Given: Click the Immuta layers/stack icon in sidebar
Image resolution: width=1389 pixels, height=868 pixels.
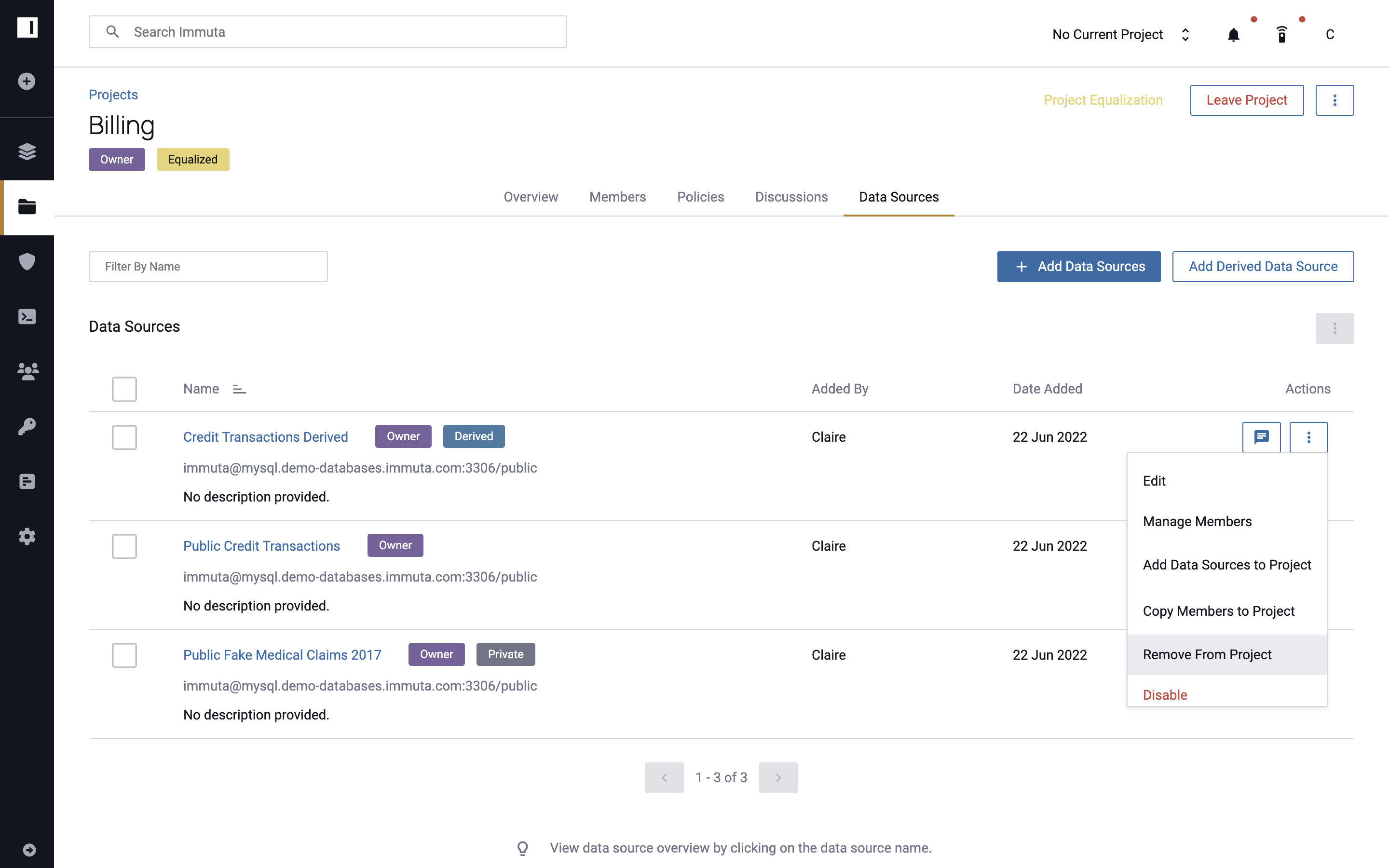Looking at the screenshot, I should [x=27, y=152].
